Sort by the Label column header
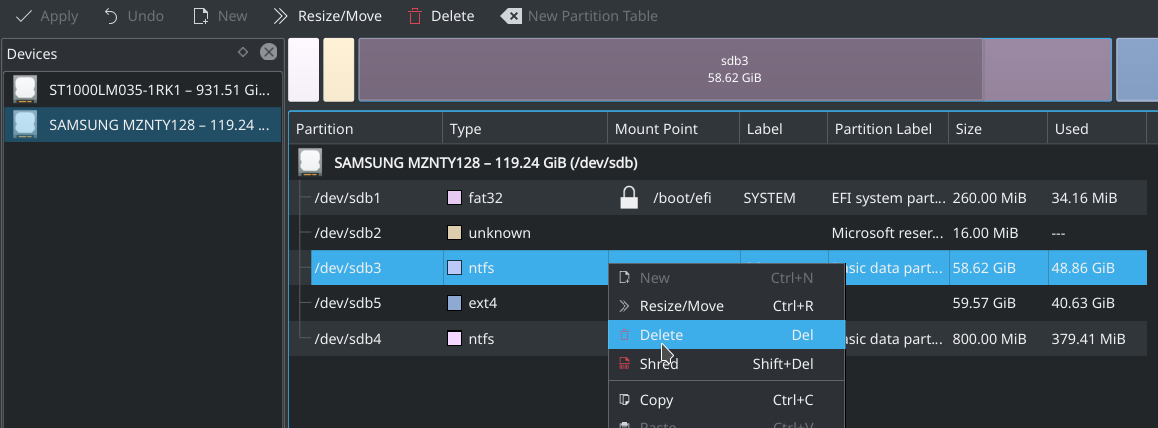This screenshot has width=1158, height=428. tap(784, 129)
